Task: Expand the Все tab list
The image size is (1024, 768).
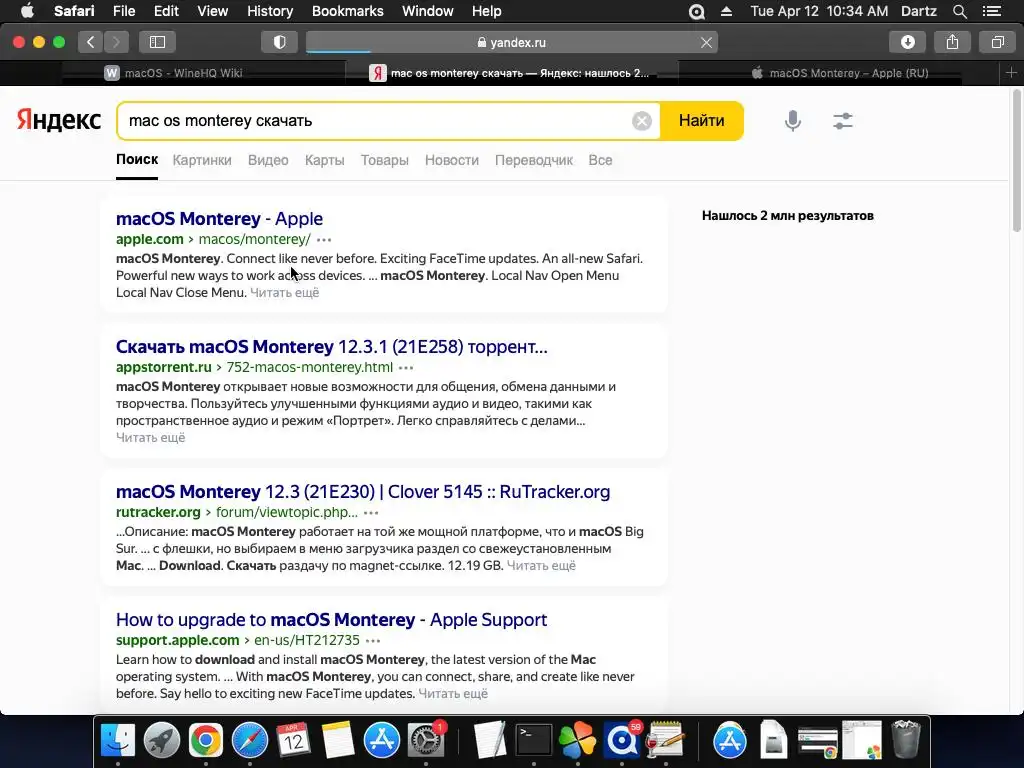Action: point(600,160)
